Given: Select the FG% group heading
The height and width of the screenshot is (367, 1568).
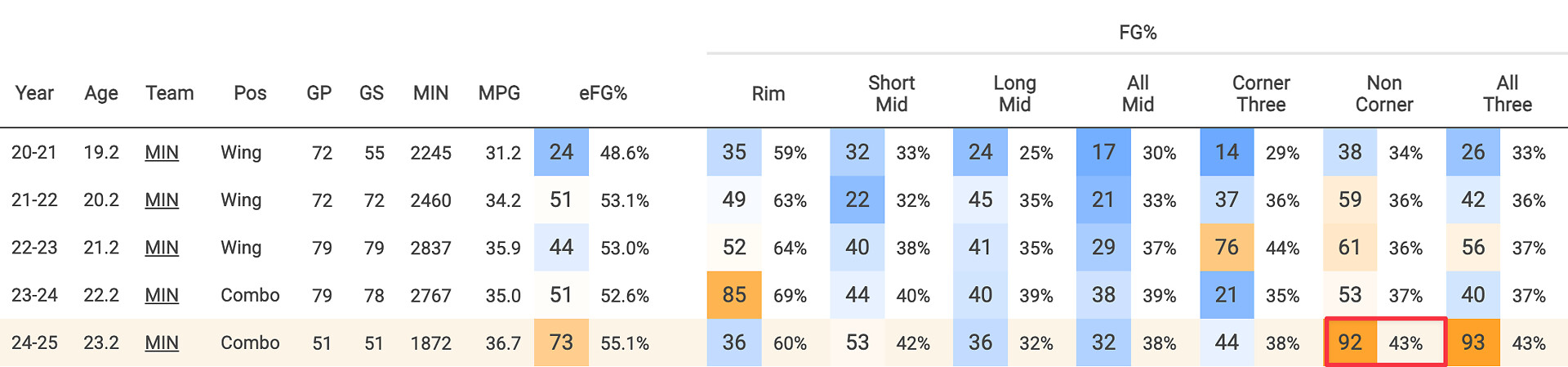Looking at the screenshot, I should coord(1138,33).
